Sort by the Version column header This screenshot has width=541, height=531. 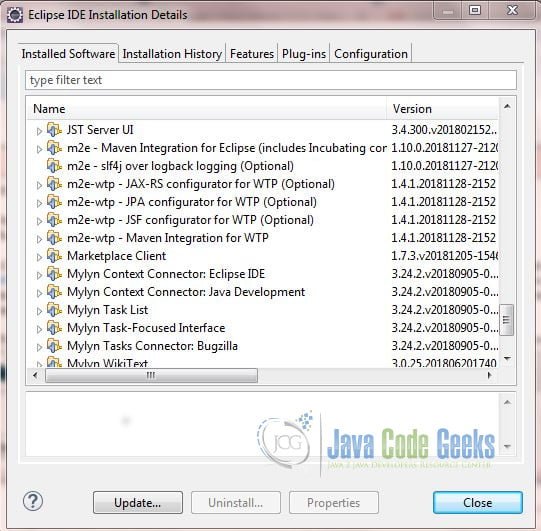coord(443,109)
